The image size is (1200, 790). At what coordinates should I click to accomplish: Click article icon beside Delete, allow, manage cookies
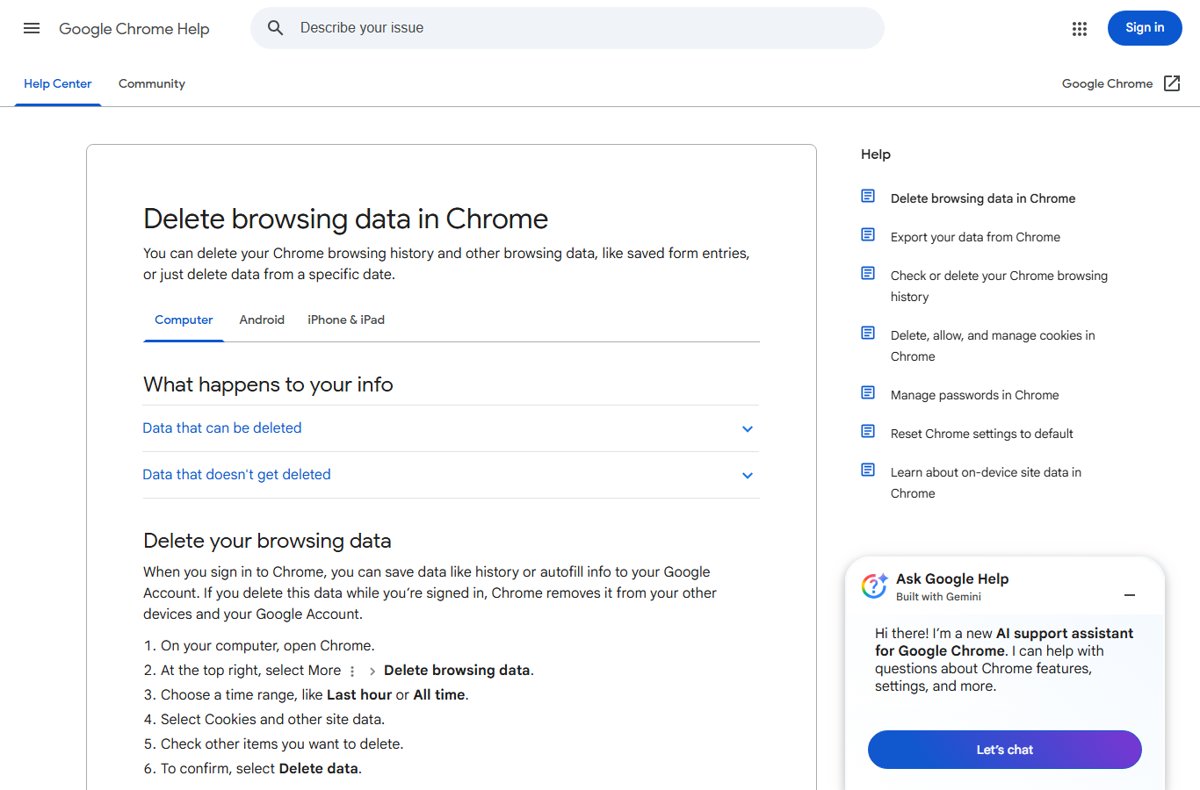[x=868, y=333]
